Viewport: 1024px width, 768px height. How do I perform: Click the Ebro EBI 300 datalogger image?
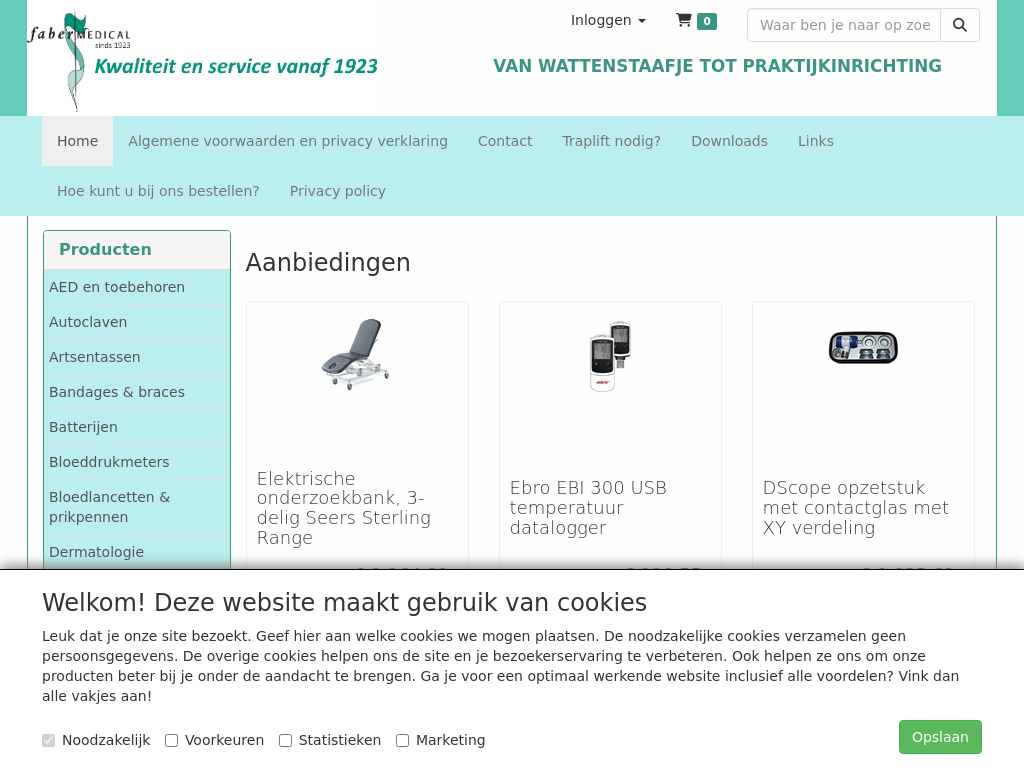pyautogui.click(x=610, y=356)
